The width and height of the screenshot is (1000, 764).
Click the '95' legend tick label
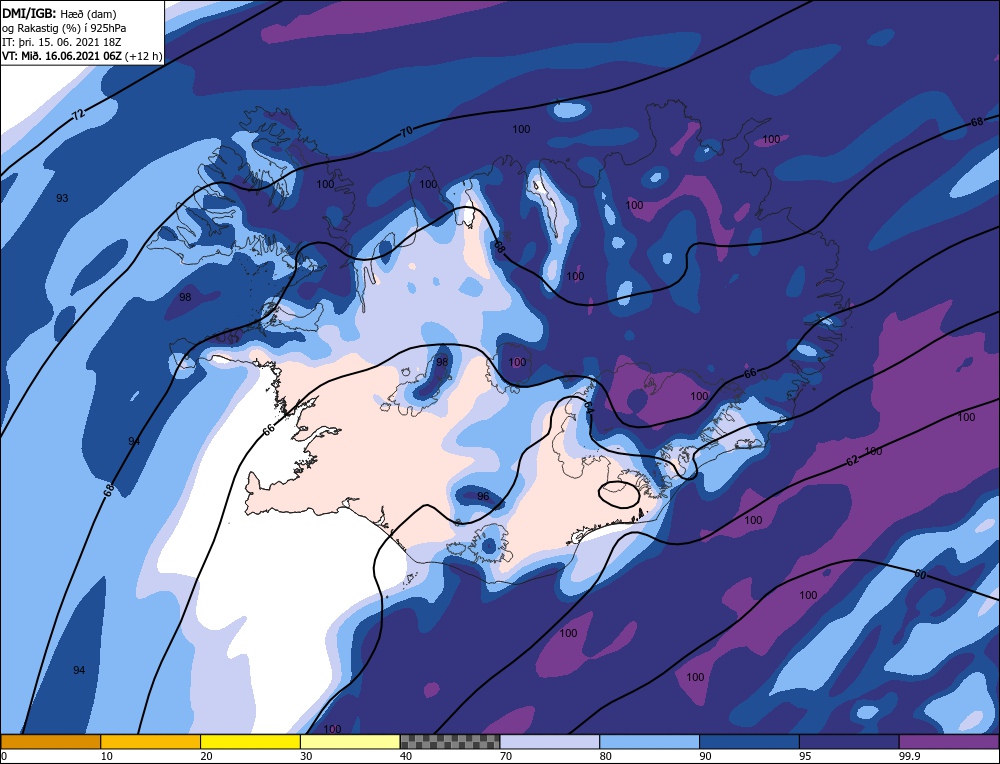(805, 756)
